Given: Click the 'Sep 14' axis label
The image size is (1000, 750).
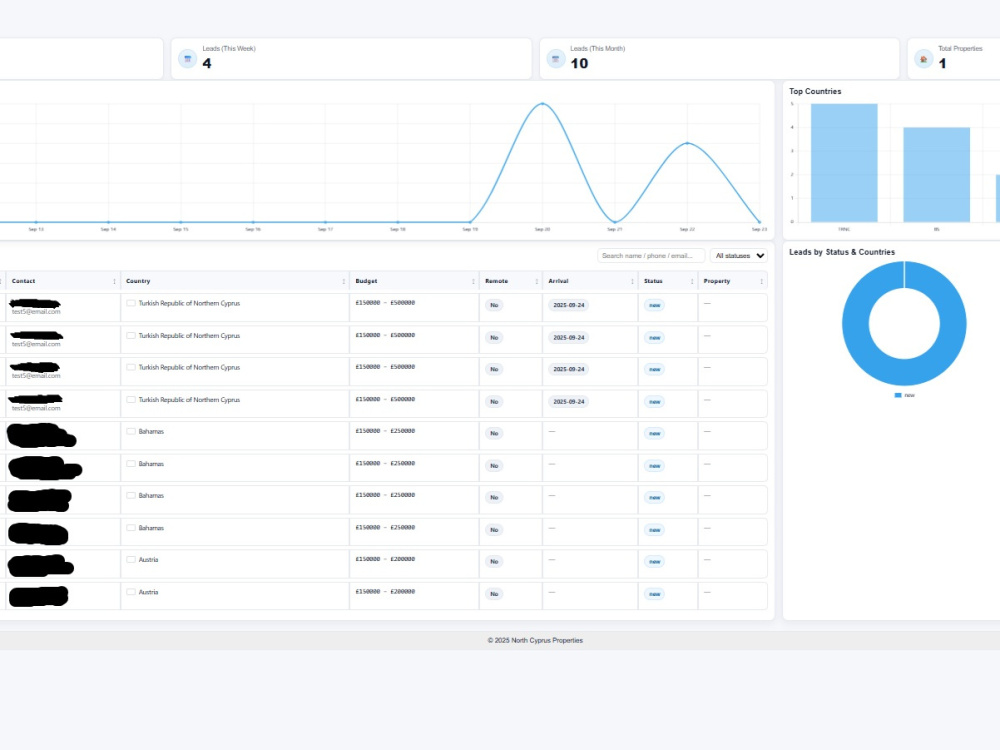Looking at the screenshot, I should pos(108,229).
